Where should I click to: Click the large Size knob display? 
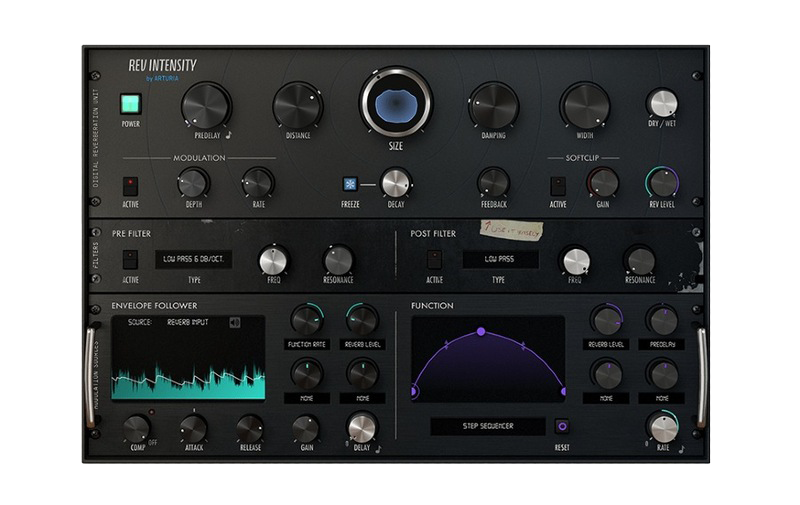click(x=396, y=102)
